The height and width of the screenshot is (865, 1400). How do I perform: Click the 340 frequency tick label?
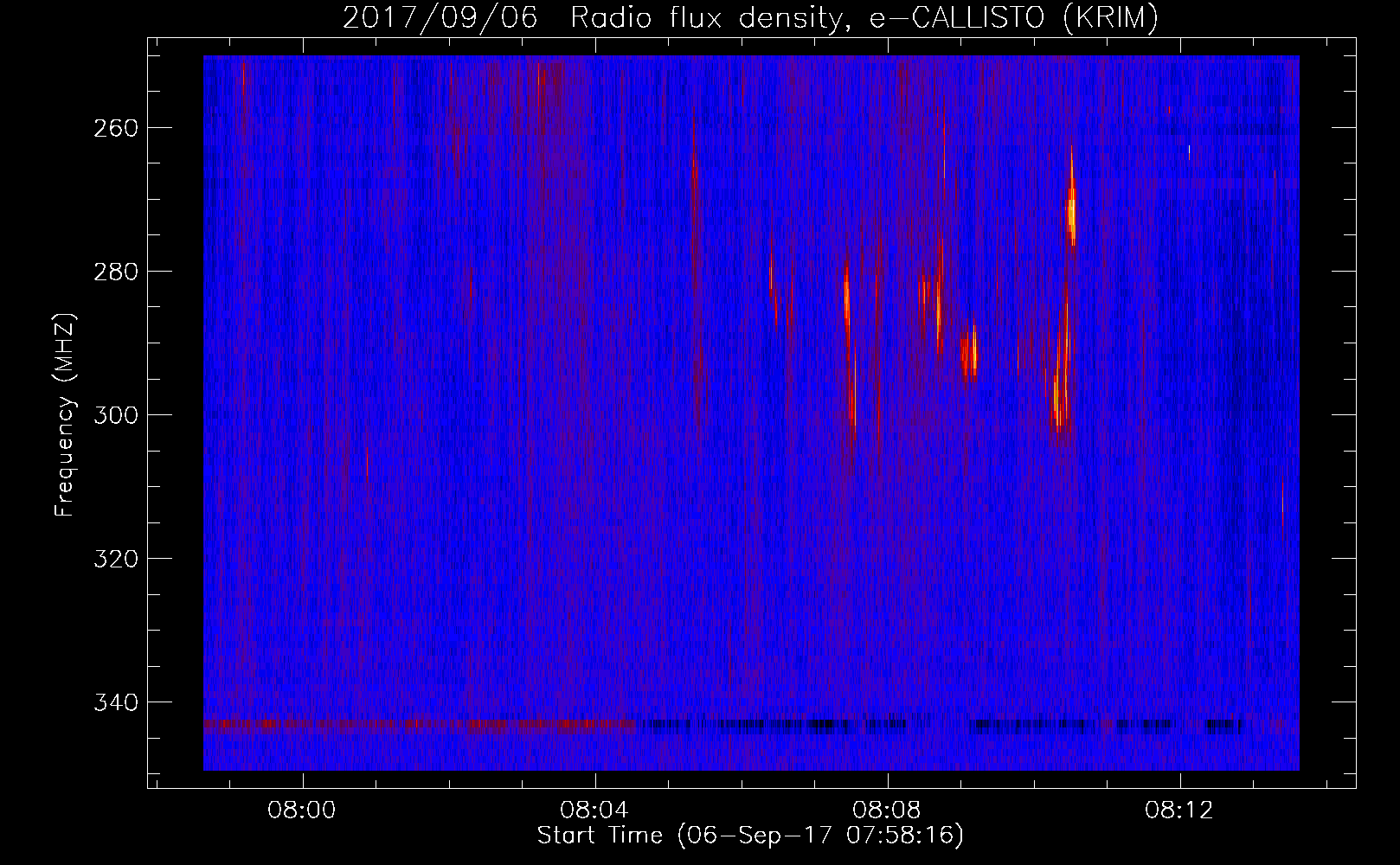coord(114,702)
